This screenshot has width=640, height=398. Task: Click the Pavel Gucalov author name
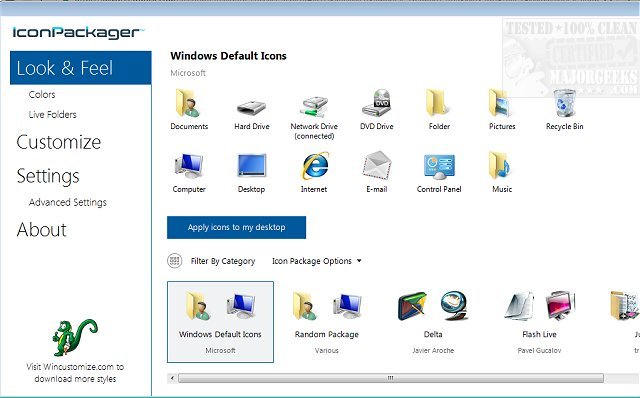539,350
